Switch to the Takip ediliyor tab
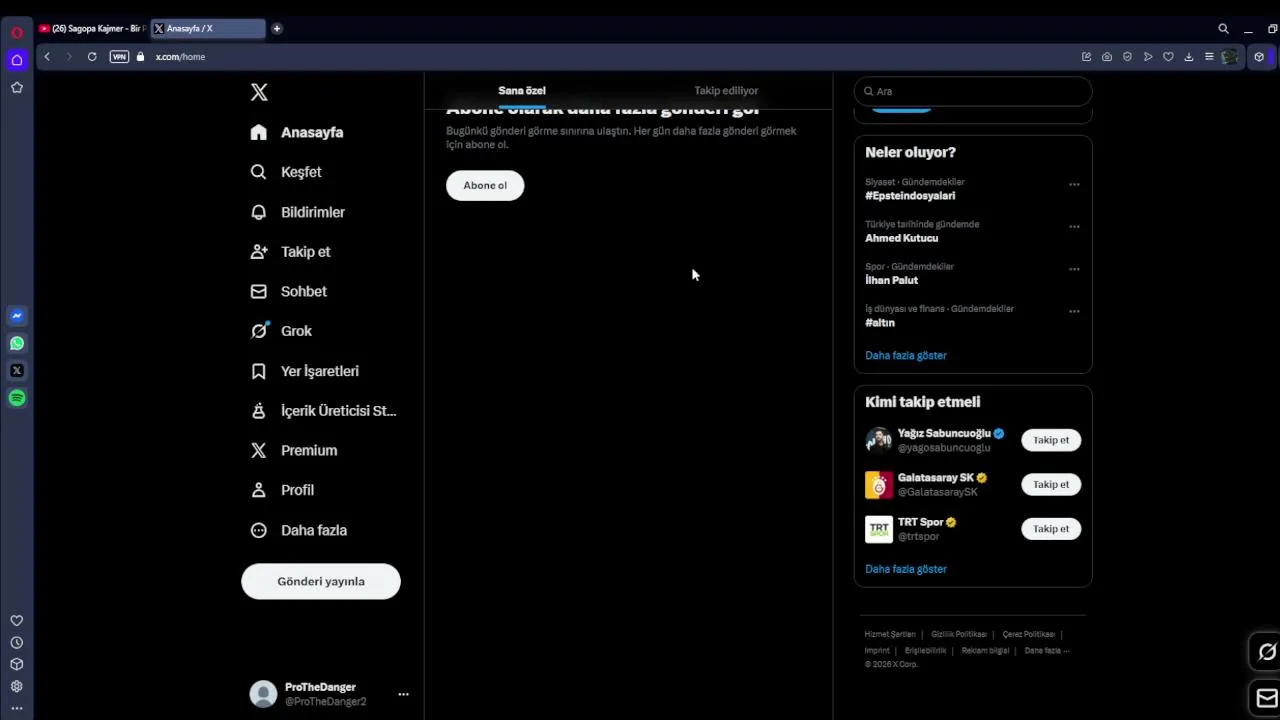1280x720 pixels. pyautogui.click(x=726, y=90)
